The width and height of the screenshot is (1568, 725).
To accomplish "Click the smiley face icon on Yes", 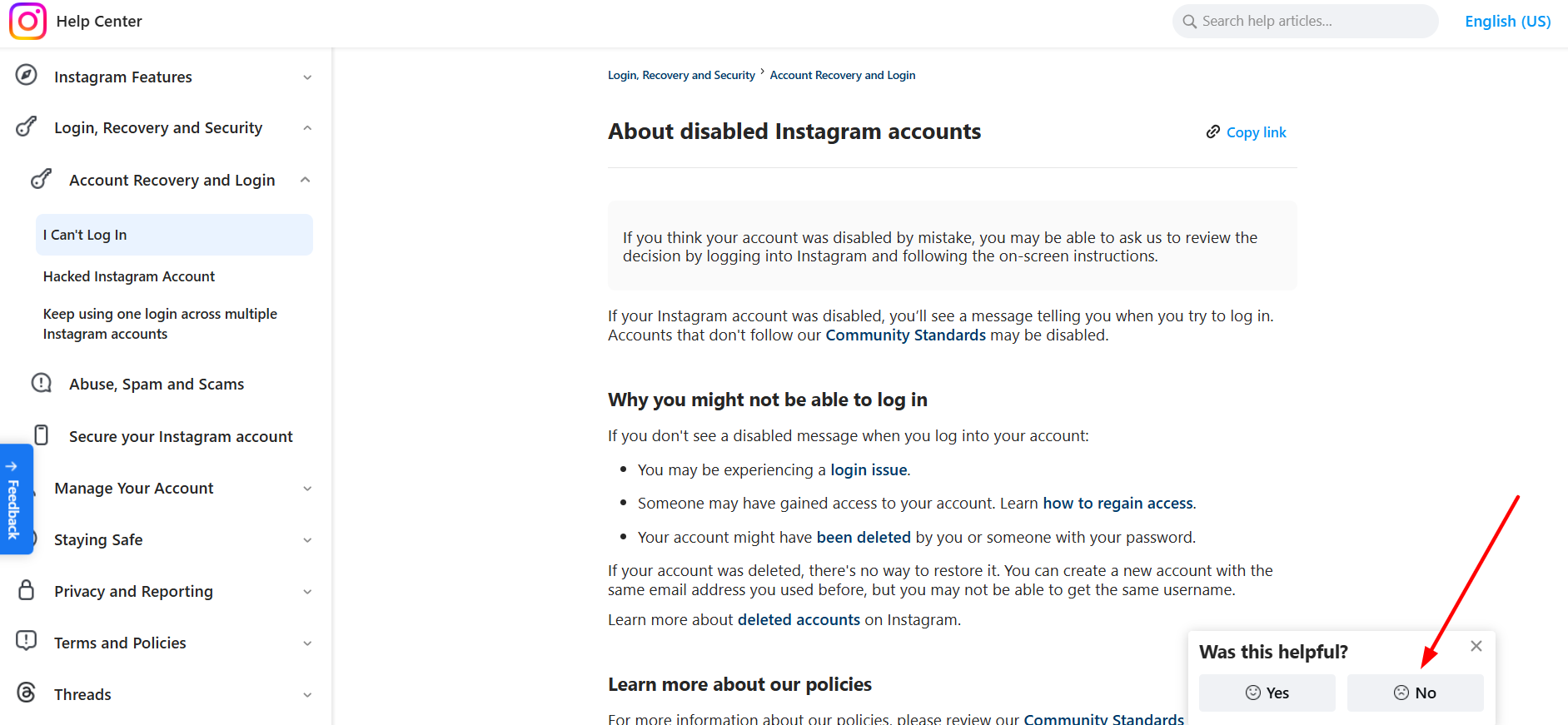I will pos(1253,693).
